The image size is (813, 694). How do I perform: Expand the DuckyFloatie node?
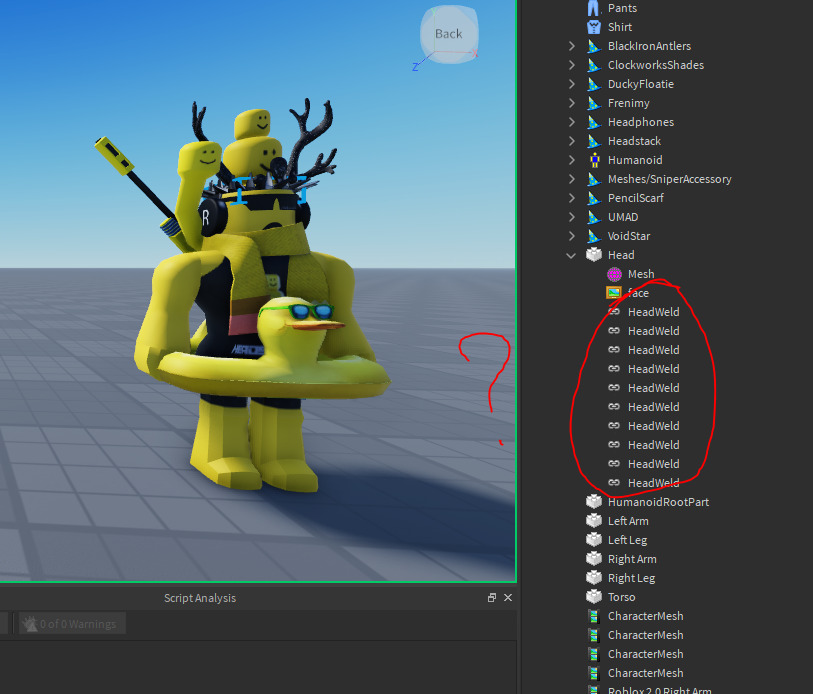click(x=571, y=84)
